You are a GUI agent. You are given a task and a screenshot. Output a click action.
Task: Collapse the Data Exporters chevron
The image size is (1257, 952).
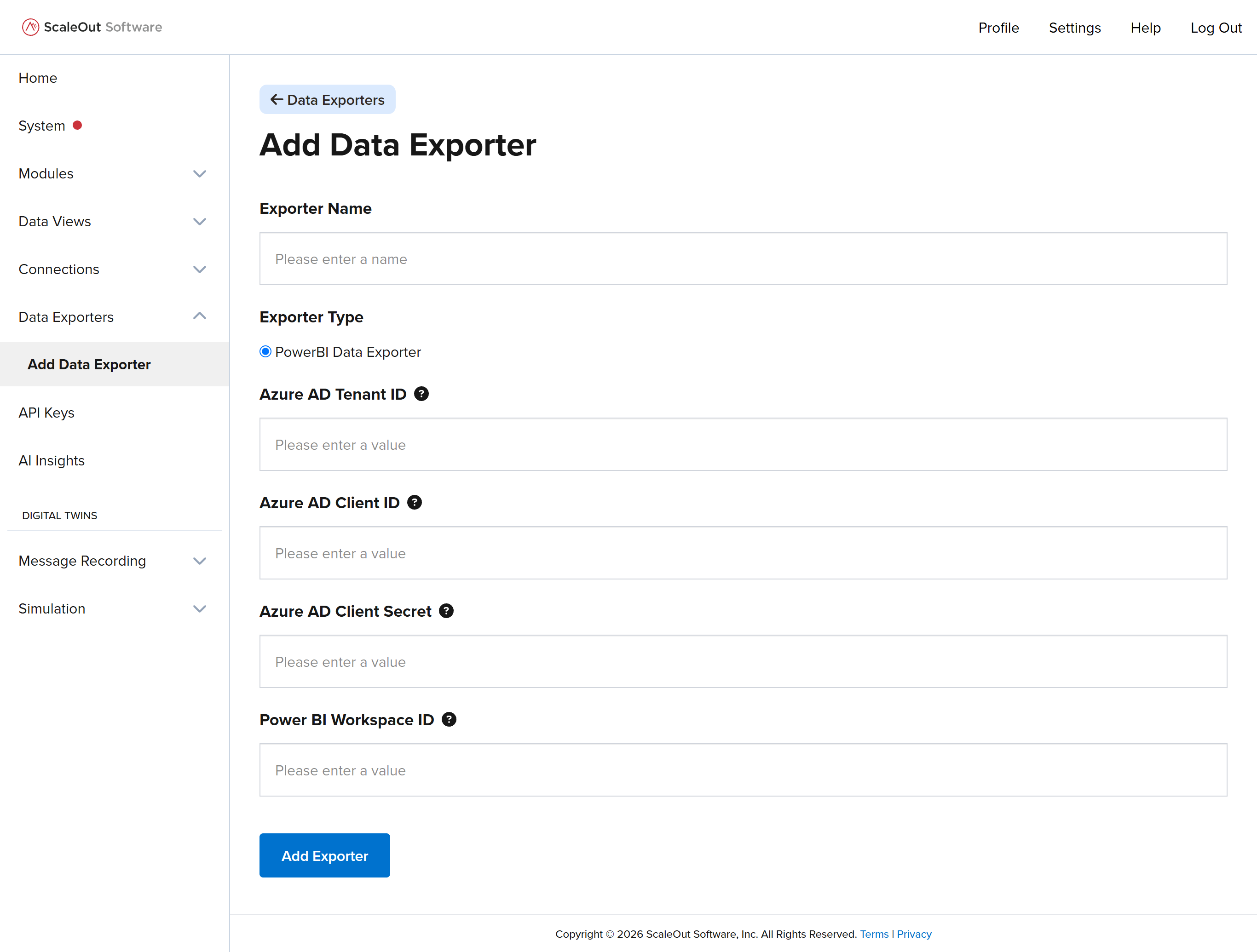pyautogui.click(x=200, y=316)
